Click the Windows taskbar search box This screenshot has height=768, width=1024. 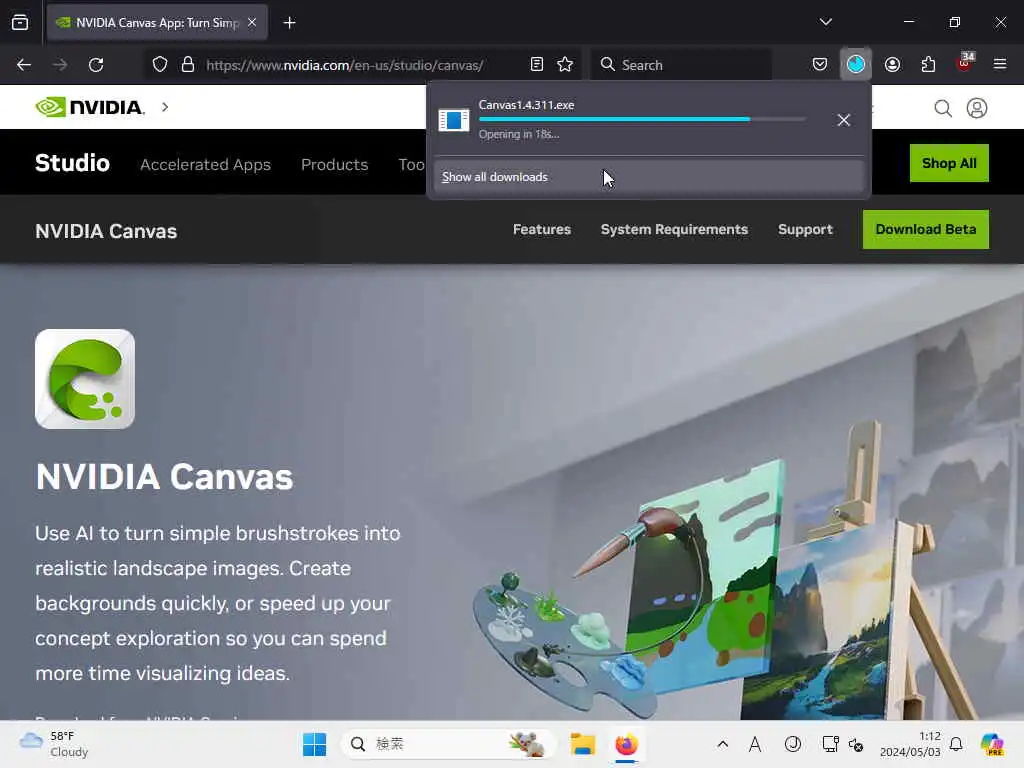tap(449, 744)
